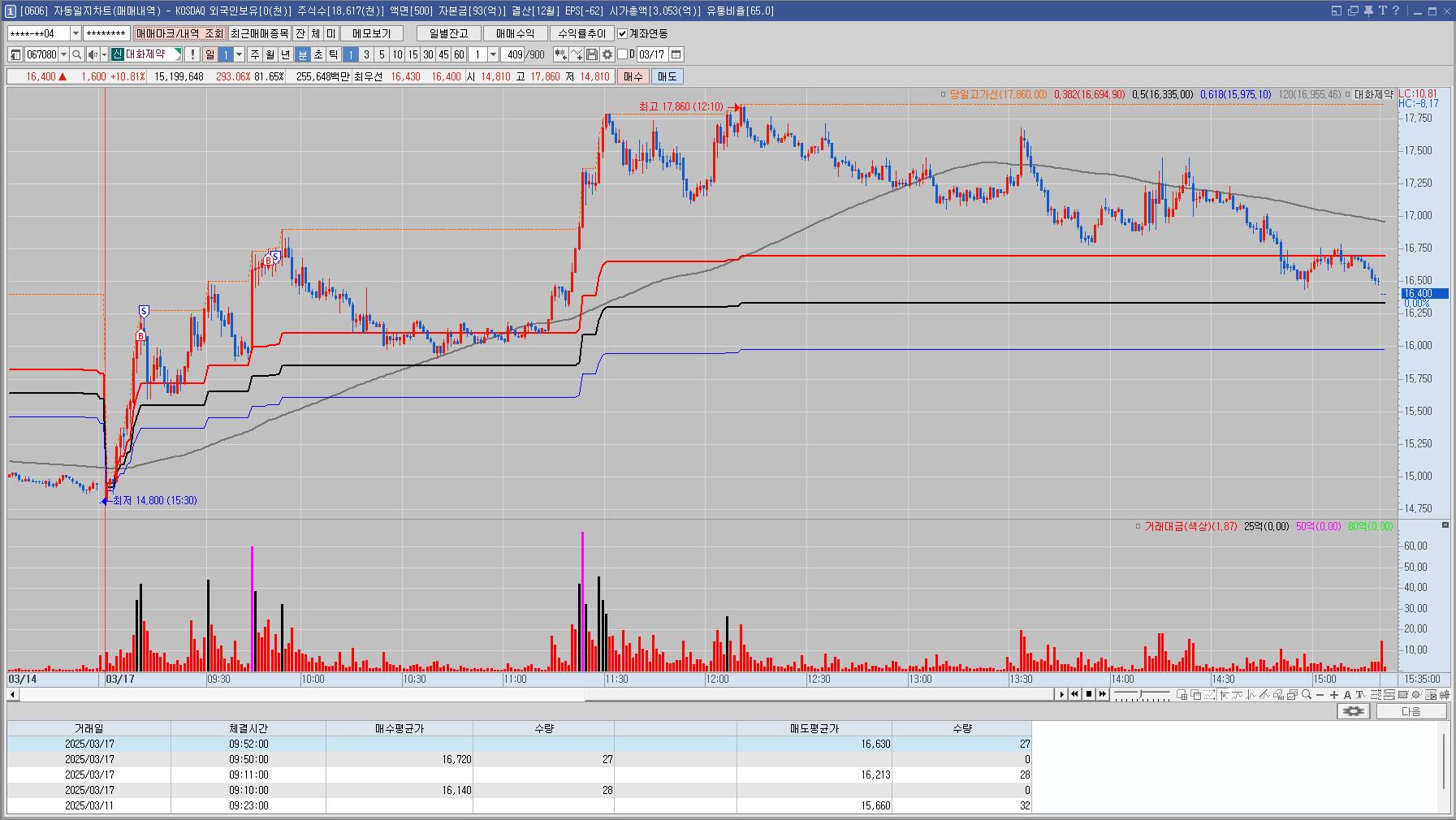Open the calendar date picker icon
1456x820 pixels.
(x=676, y=54)
